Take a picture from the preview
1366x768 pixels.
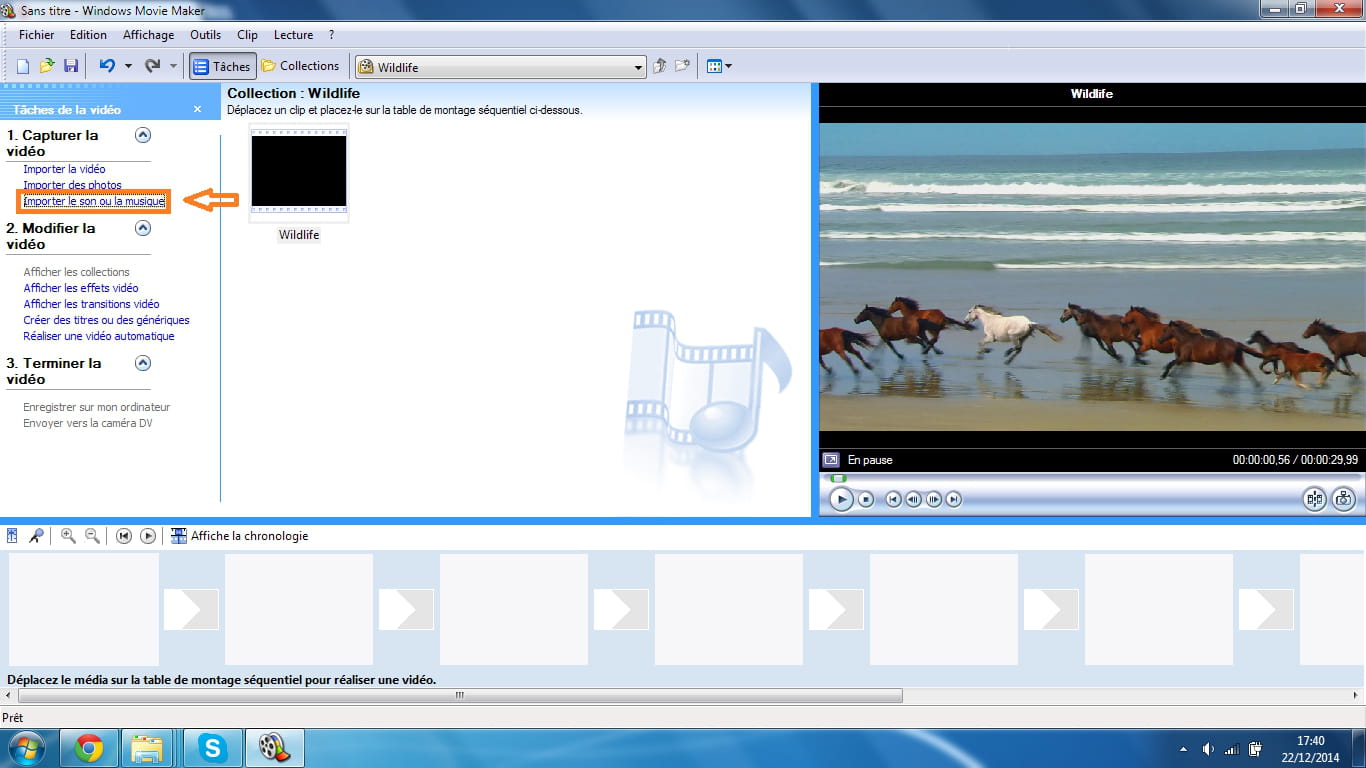coord(1343,499)
